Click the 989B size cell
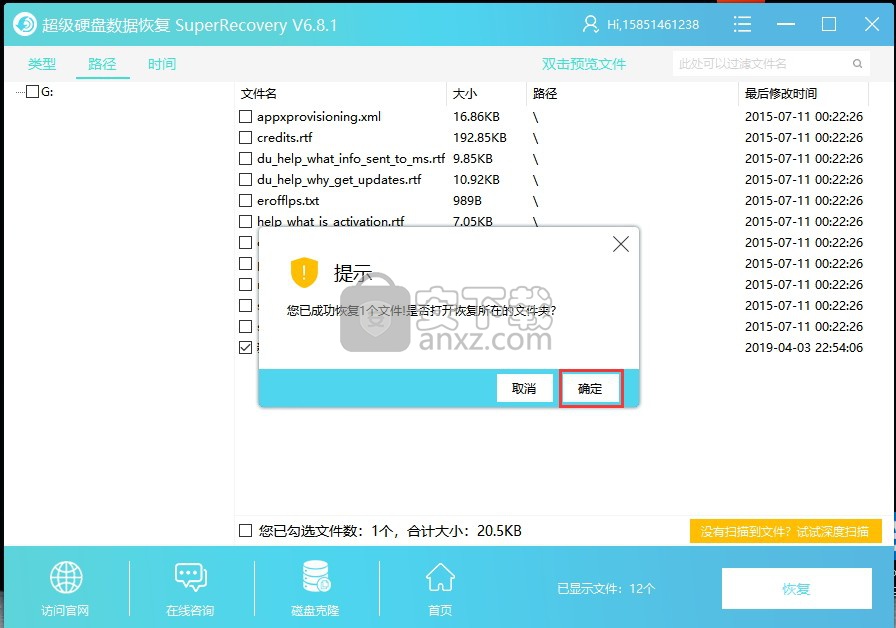896x628 pixels. tap(467, 201)
